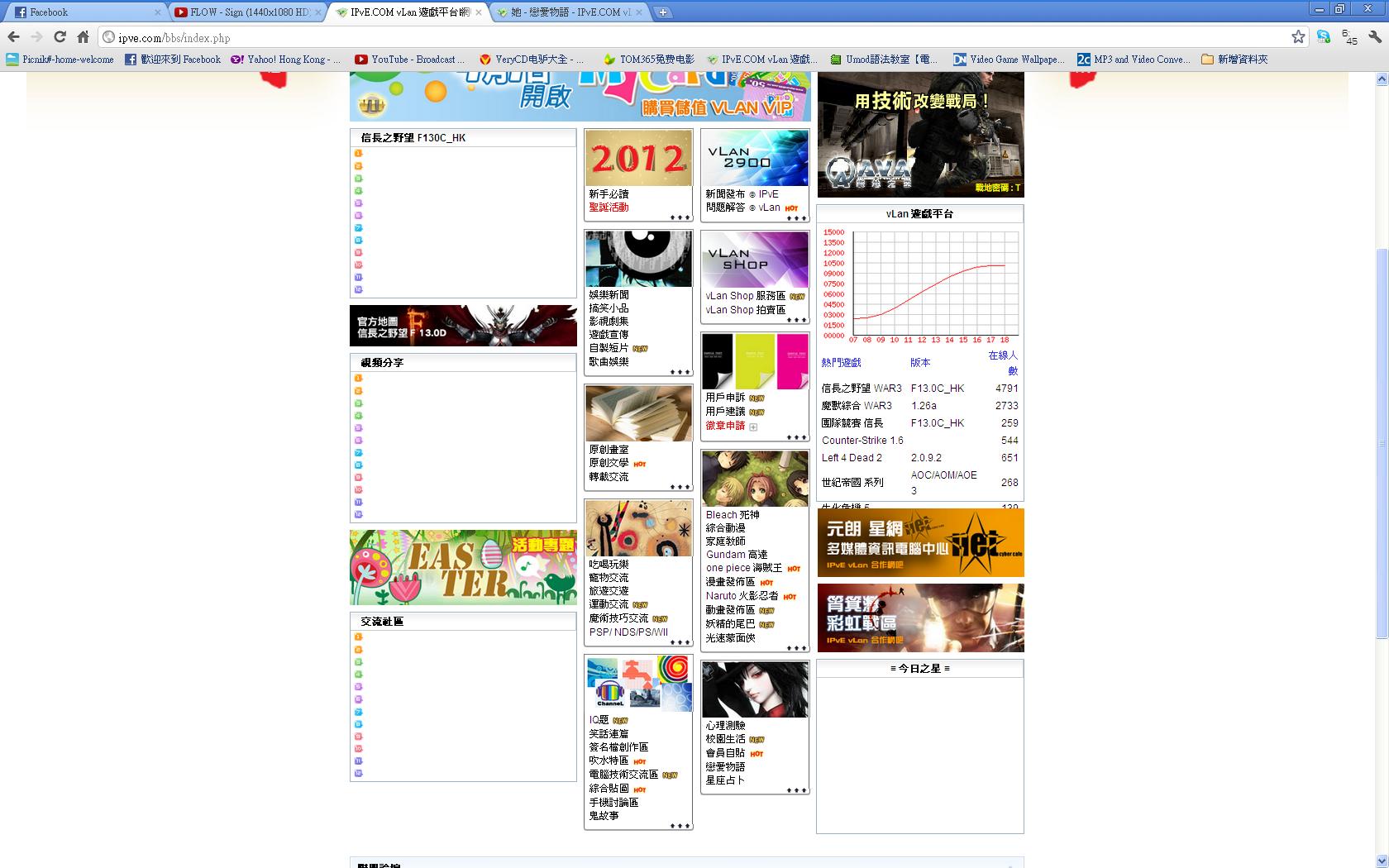The image size is (1389, 868).
Task: Open the red 聖誕活動 link
Action: coord(609,207)
